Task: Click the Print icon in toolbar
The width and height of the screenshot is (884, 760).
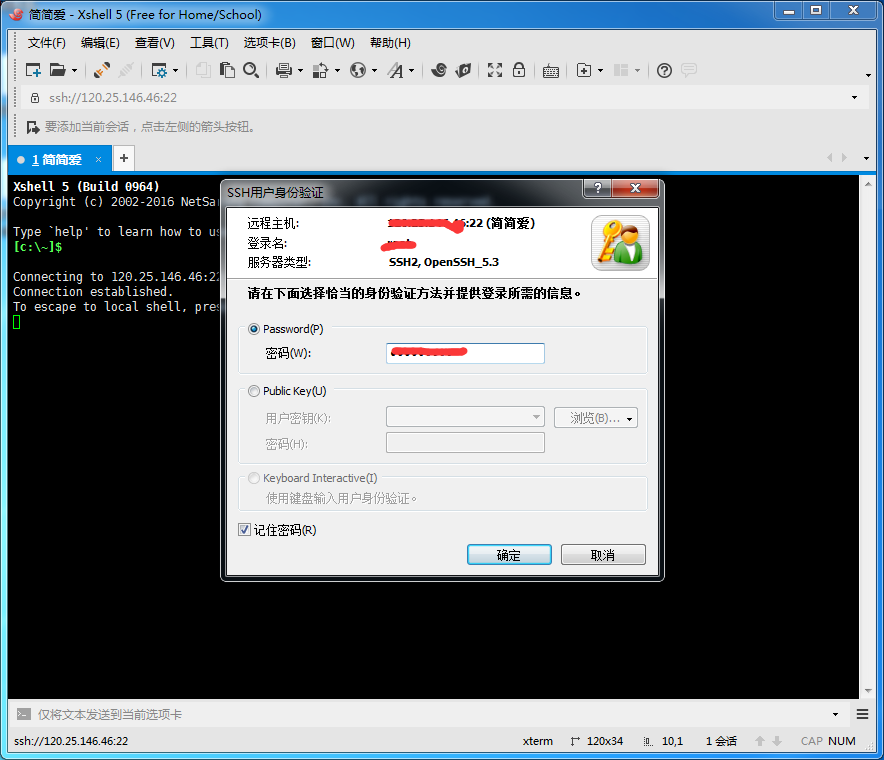Action: coord(284,70)
